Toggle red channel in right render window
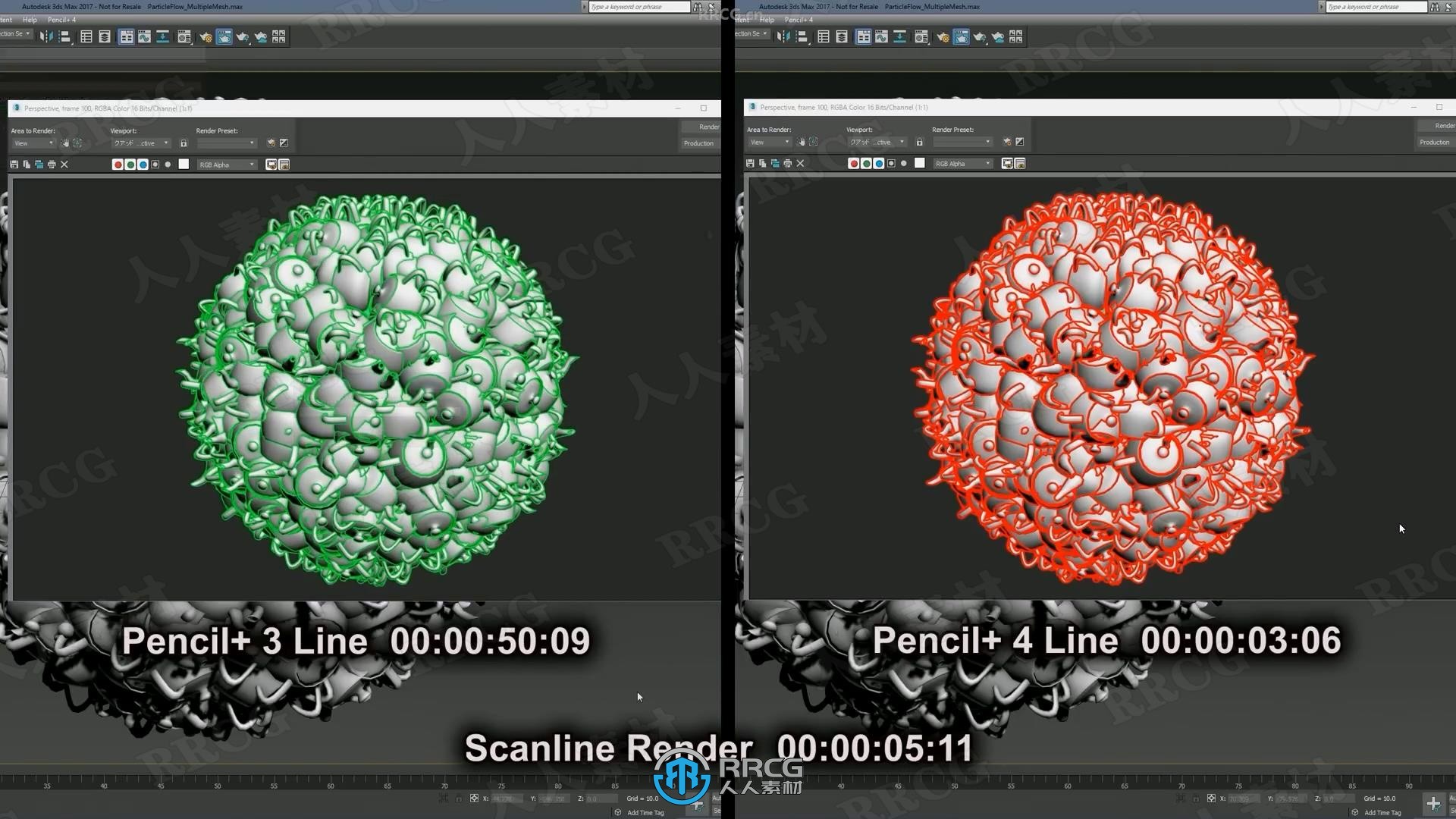 [x=854, y=163]
